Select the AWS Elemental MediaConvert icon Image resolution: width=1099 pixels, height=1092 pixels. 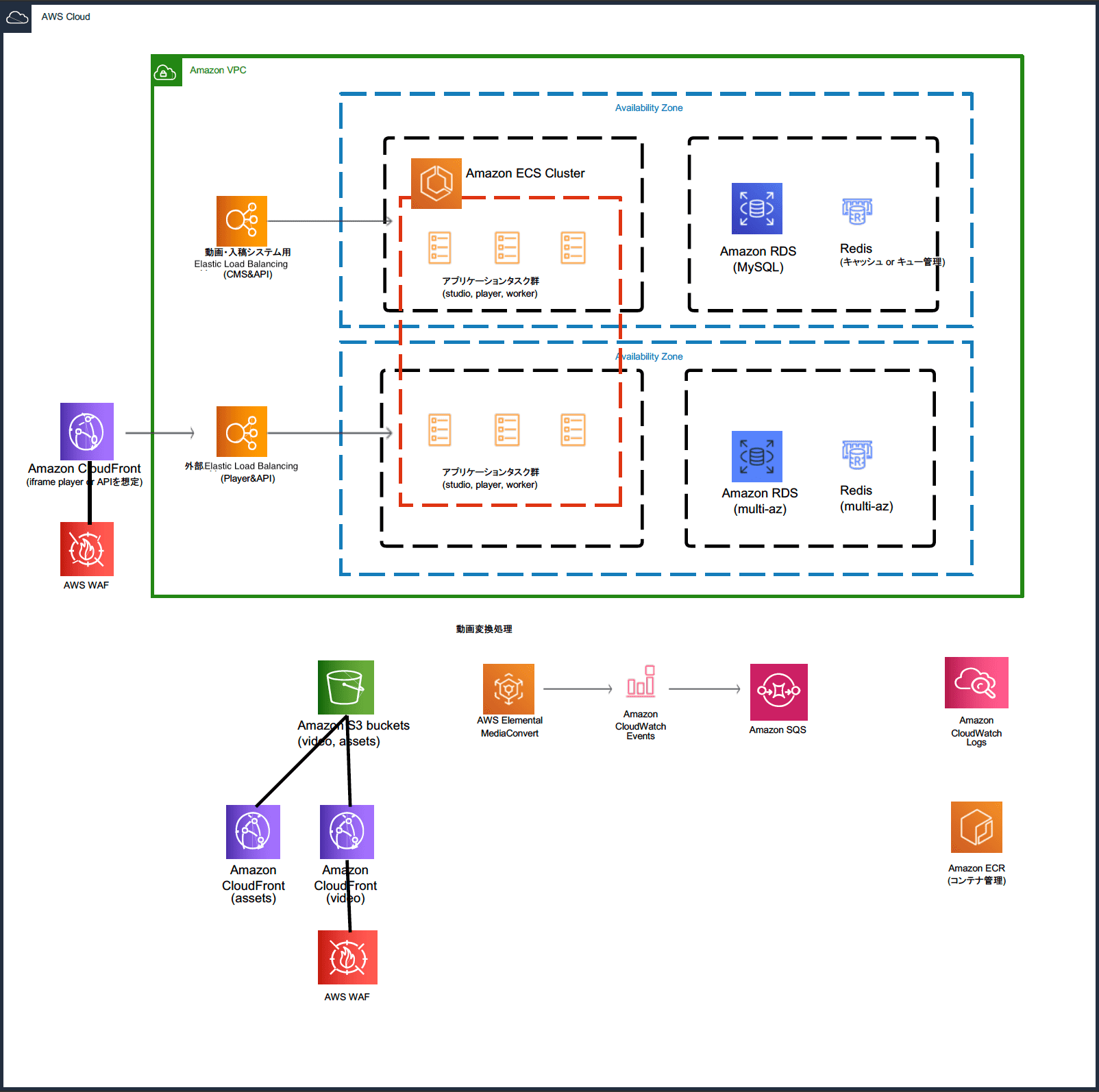point(508,689)
